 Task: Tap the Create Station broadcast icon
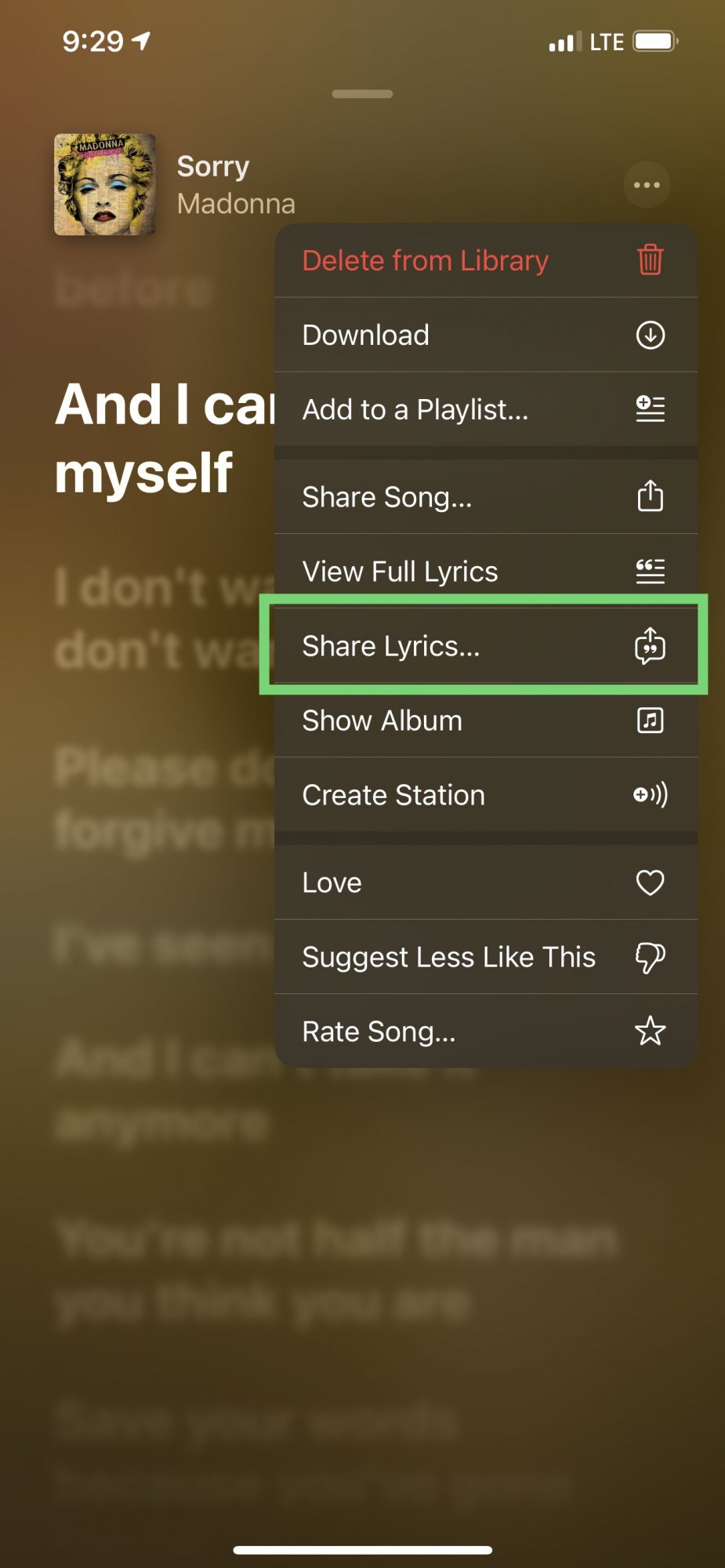[x=650, y=795]
